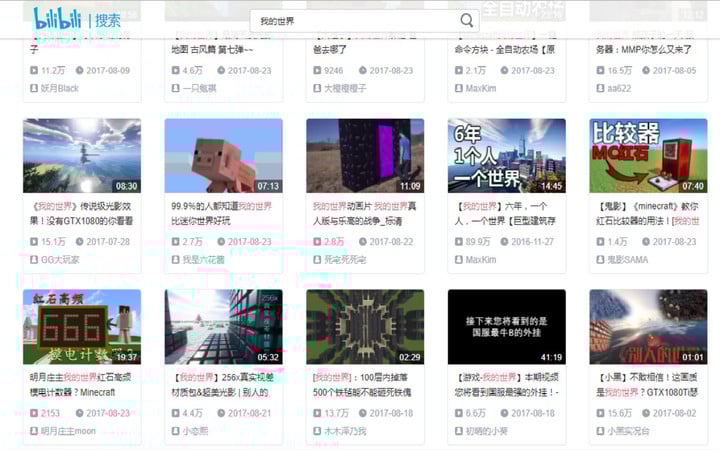Click the uploader icon beside 明月庄主moon

pyautogui.click(x=34, y=431)
